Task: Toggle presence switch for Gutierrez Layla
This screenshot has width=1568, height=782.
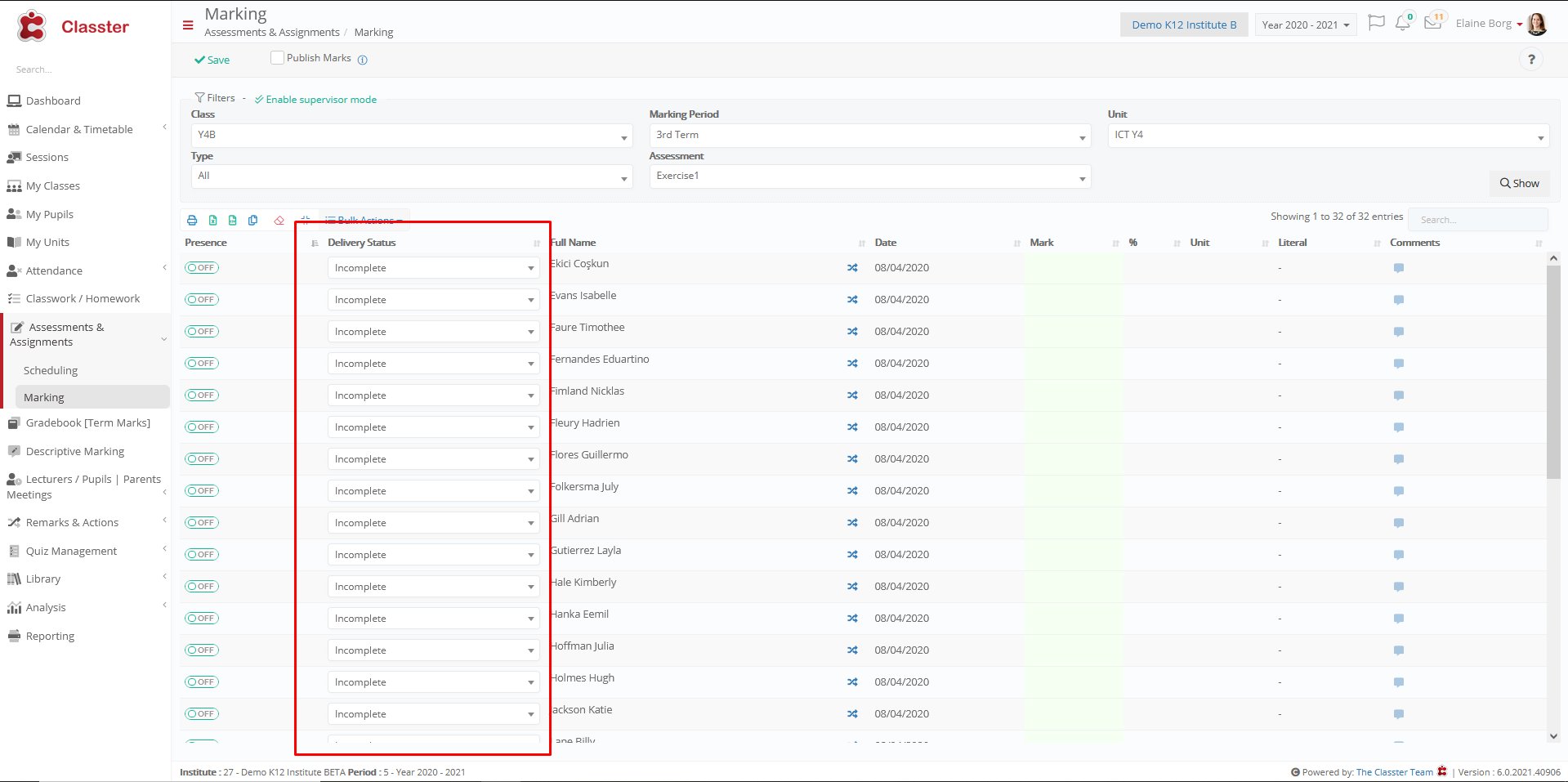Action: (x=202, y=555)
